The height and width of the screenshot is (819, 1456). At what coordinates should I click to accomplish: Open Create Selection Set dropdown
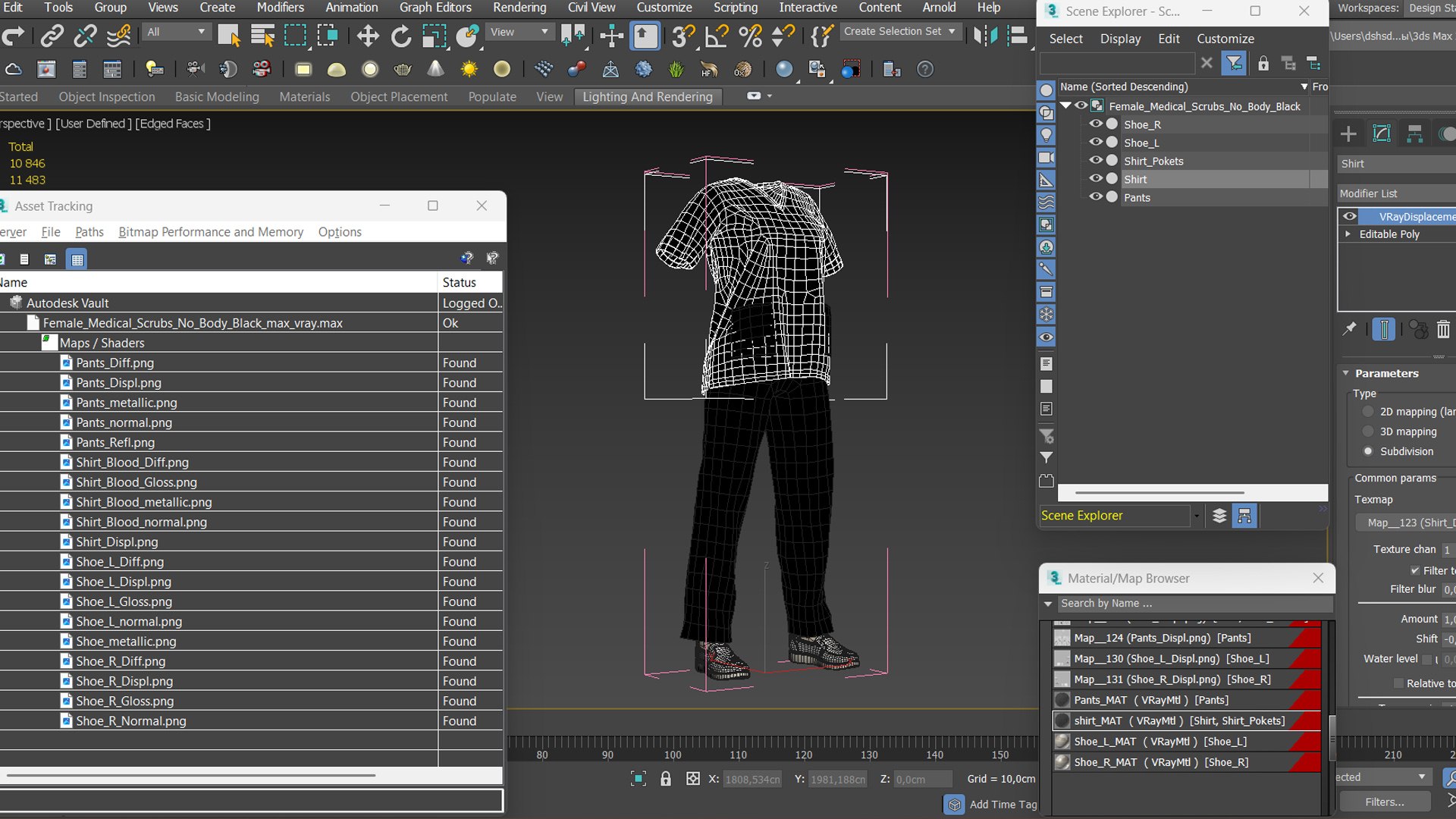900,32
